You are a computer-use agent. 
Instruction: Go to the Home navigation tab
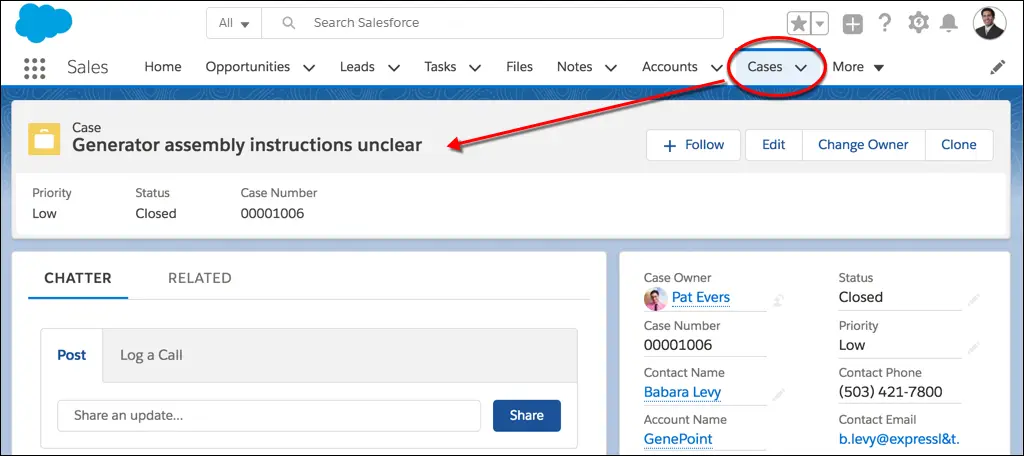[x=163, y=67]
